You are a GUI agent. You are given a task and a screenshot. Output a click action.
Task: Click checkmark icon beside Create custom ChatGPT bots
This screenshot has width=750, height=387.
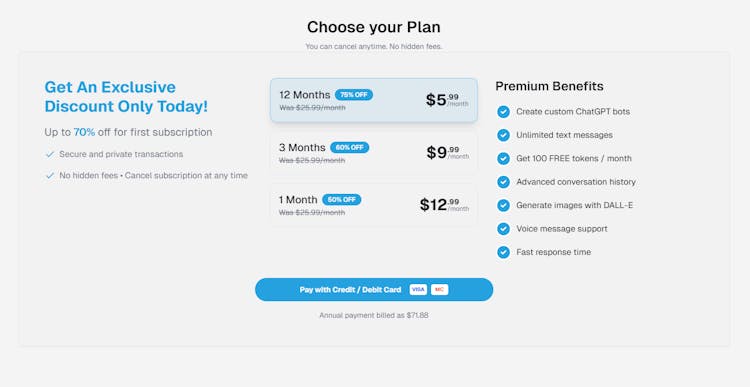(503, 111)
